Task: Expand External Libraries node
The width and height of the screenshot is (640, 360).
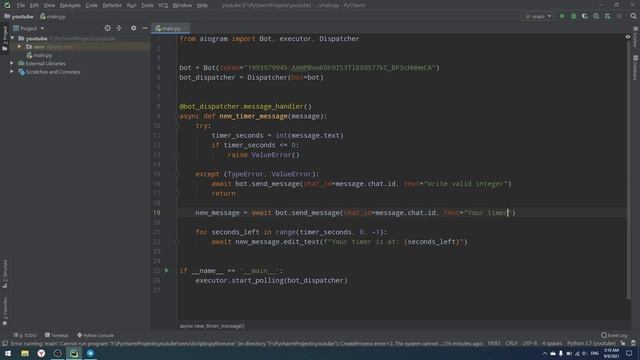Action: (12, 63)
